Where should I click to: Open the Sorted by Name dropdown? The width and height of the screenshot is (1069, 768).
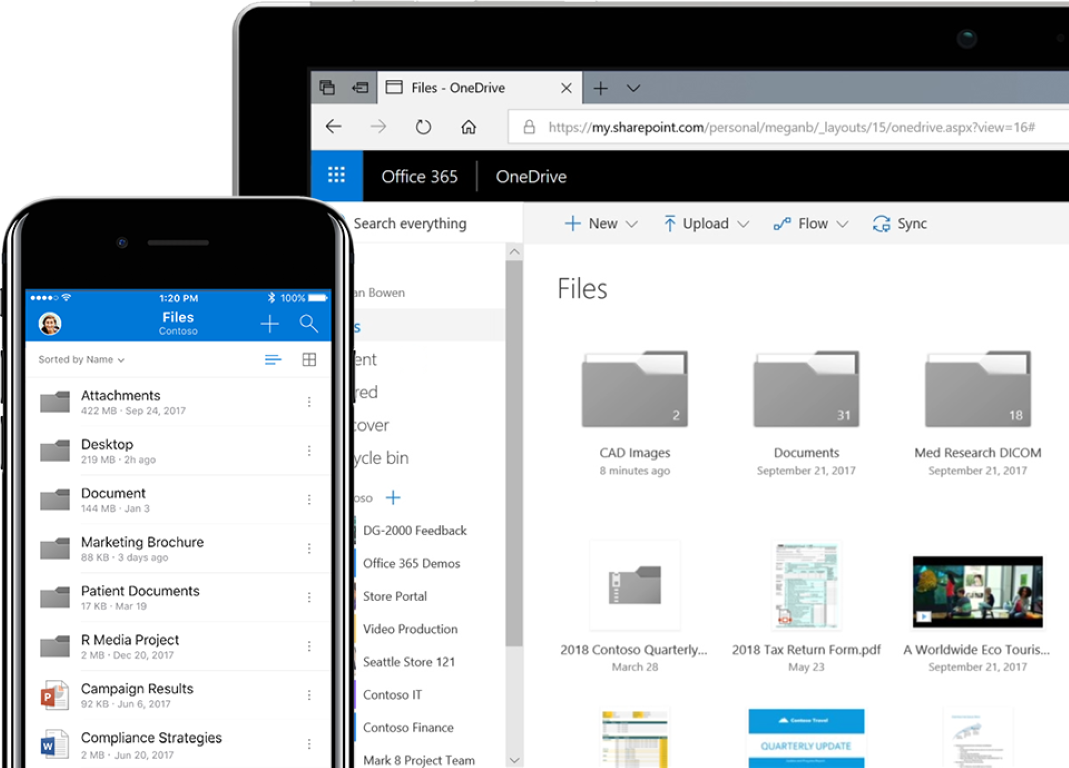[x=82, y=359]
